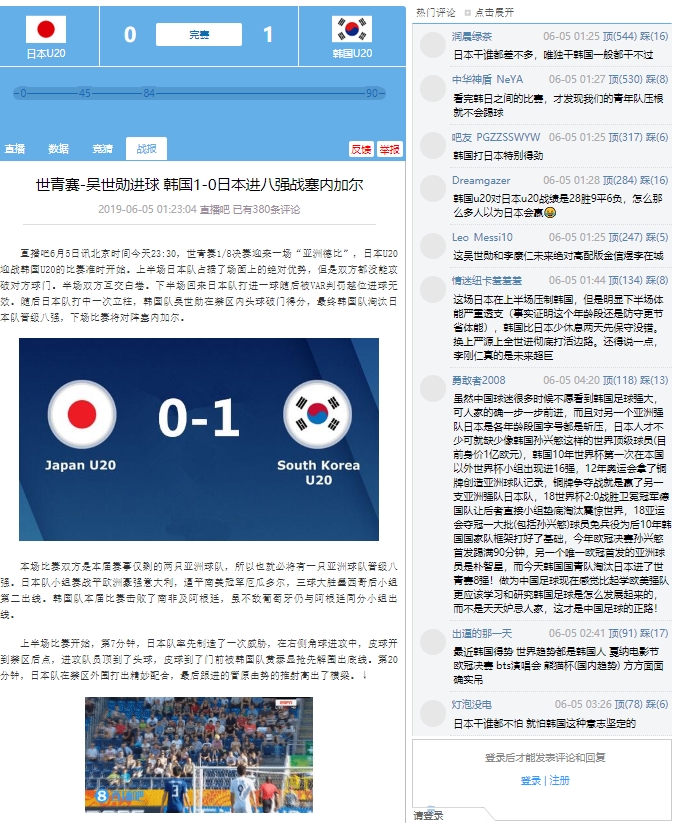Downvote 润晨绿茶's comment with 踩(16)
The image size is (685, 823).
pyautogui.click(x=654, y=36)
